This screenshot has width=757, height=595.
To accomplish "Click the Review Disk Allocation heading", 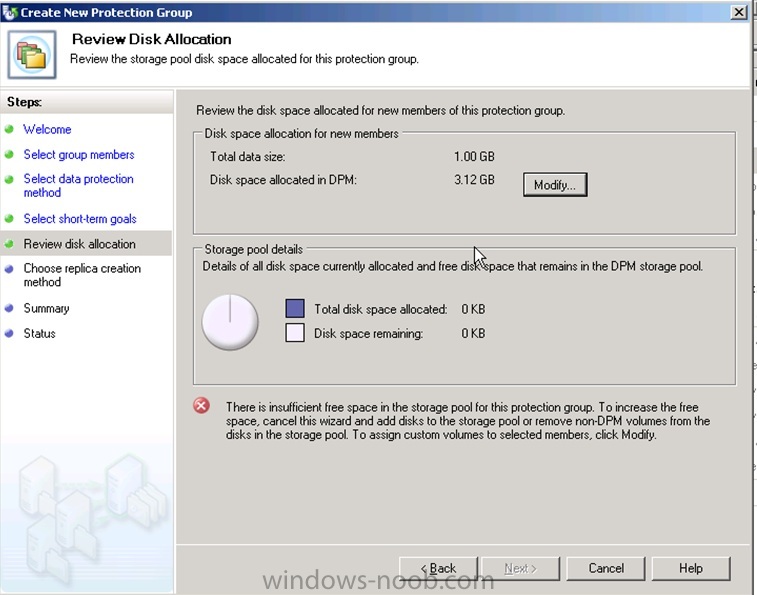I will coord(152,39).
